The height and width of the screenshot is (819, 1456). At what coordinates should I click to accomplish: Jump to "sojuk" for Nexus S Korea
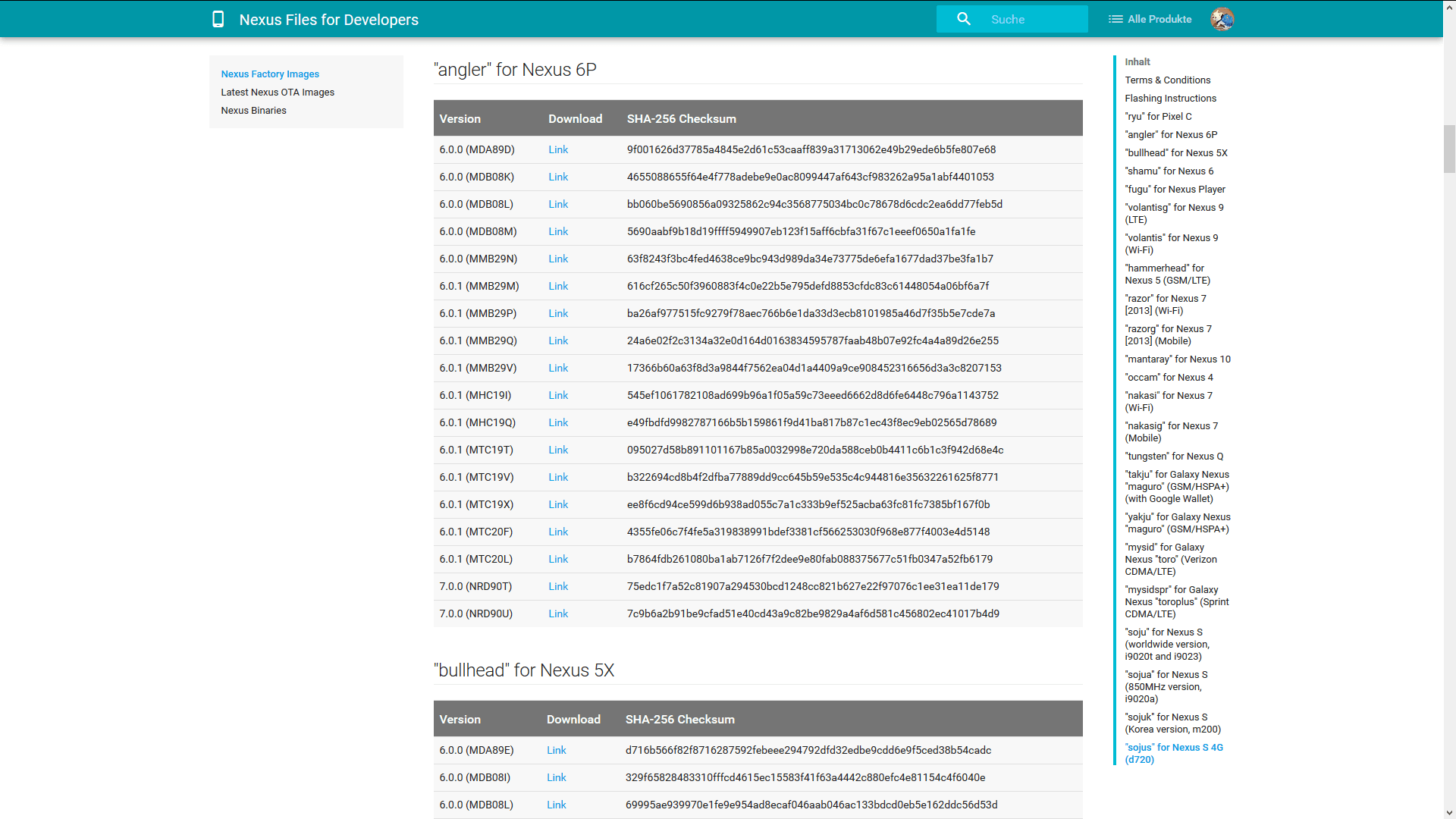tap(1173, 723)
